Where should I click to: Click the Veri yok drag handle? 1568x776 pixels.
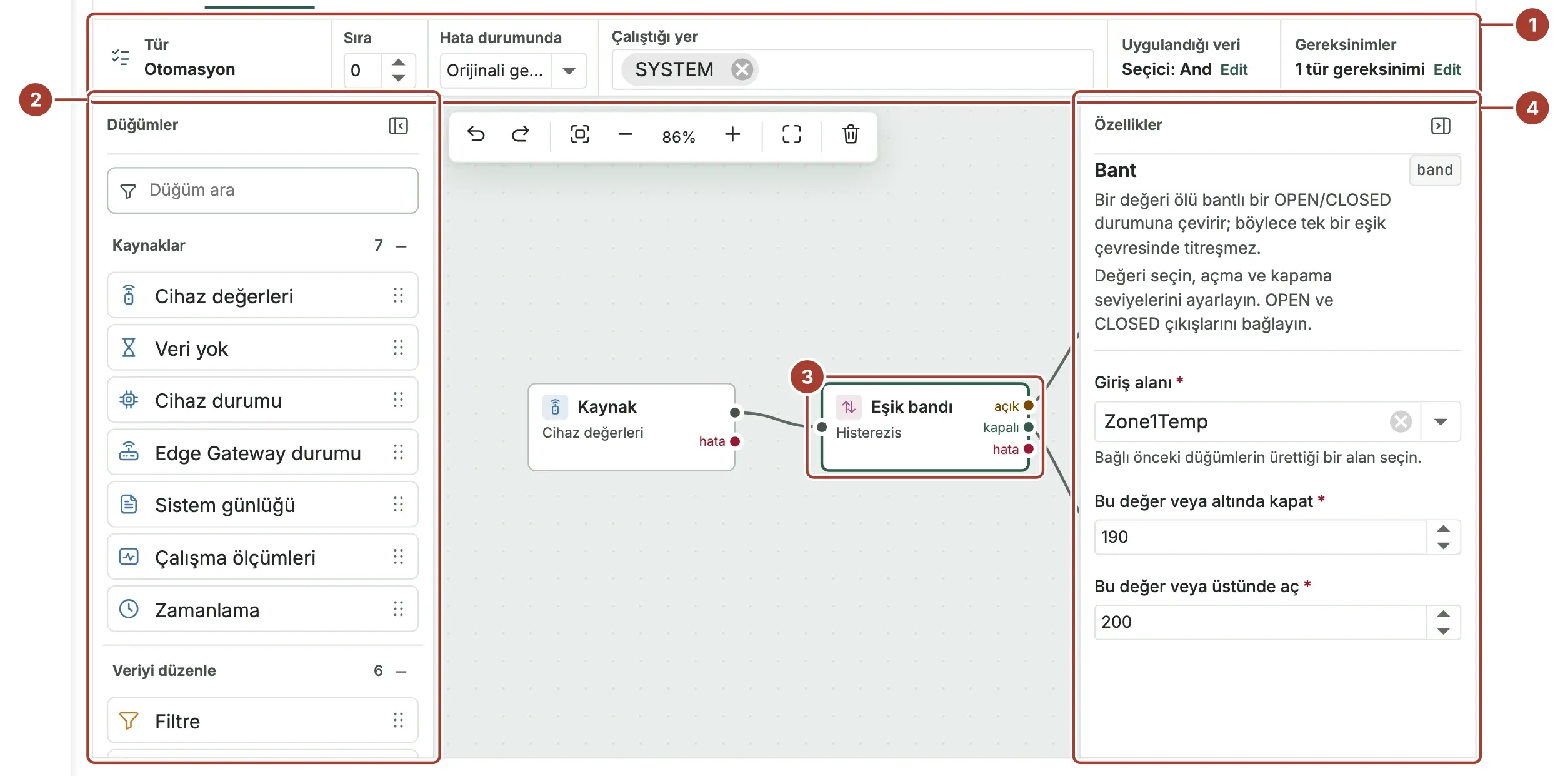[398, 348]
